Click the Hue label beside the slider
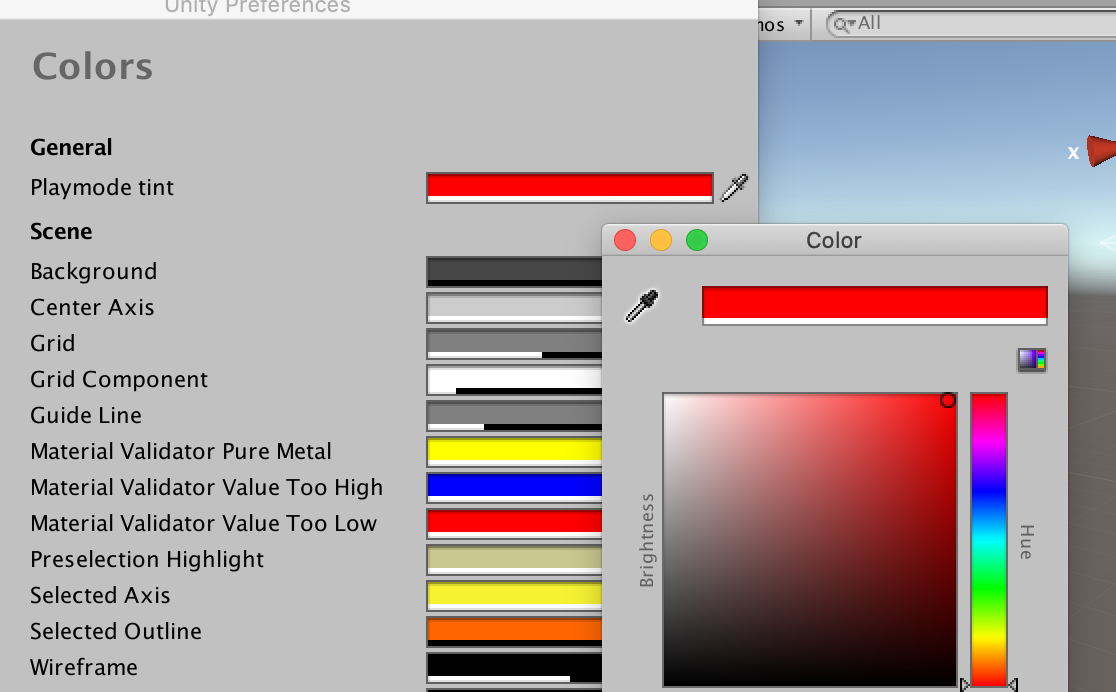Viewport: 1116px width, 692px height. tap(1026, 542)
